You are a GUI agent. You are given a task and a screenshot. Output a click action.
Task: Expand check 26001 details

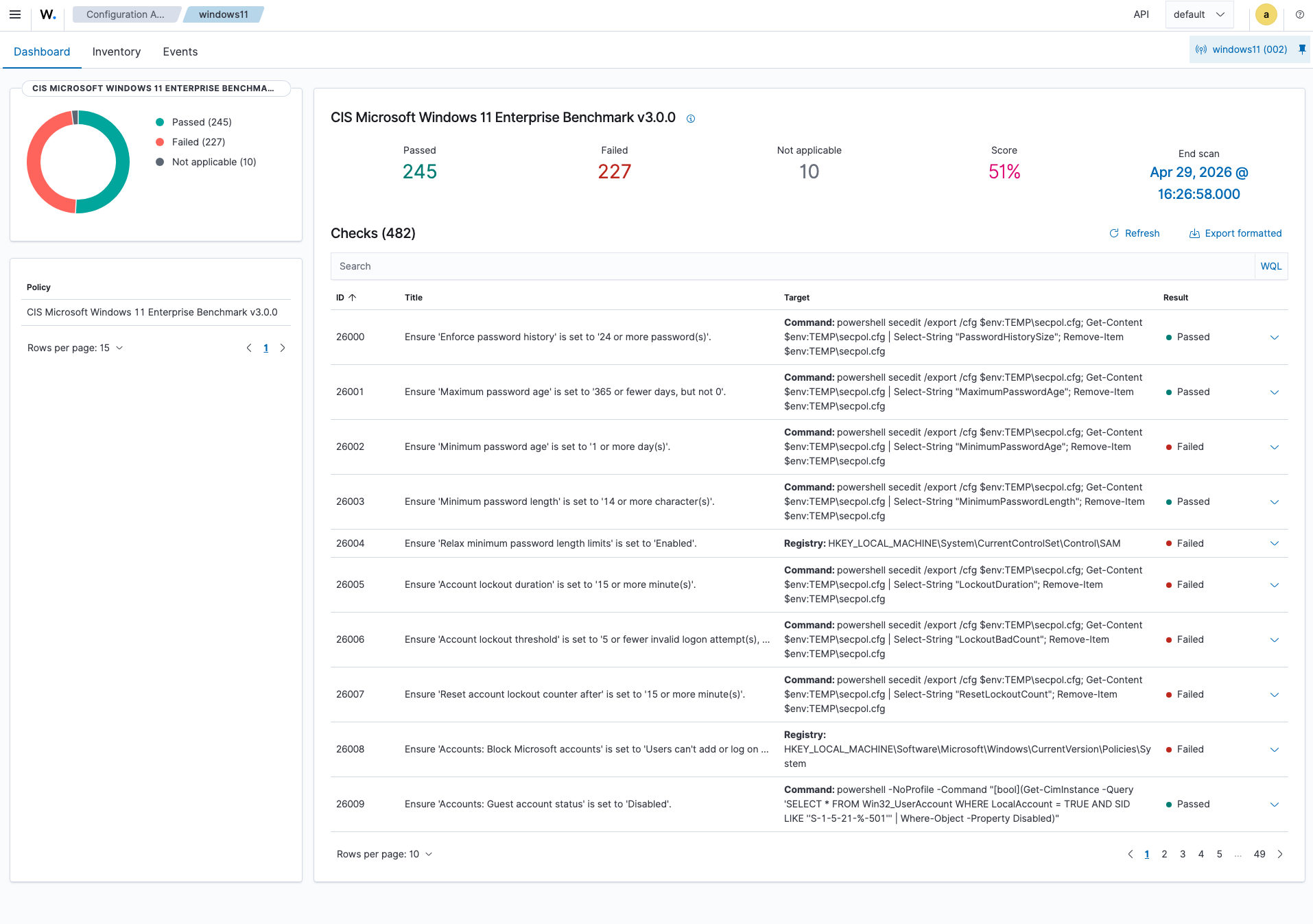pos(1275,392)
